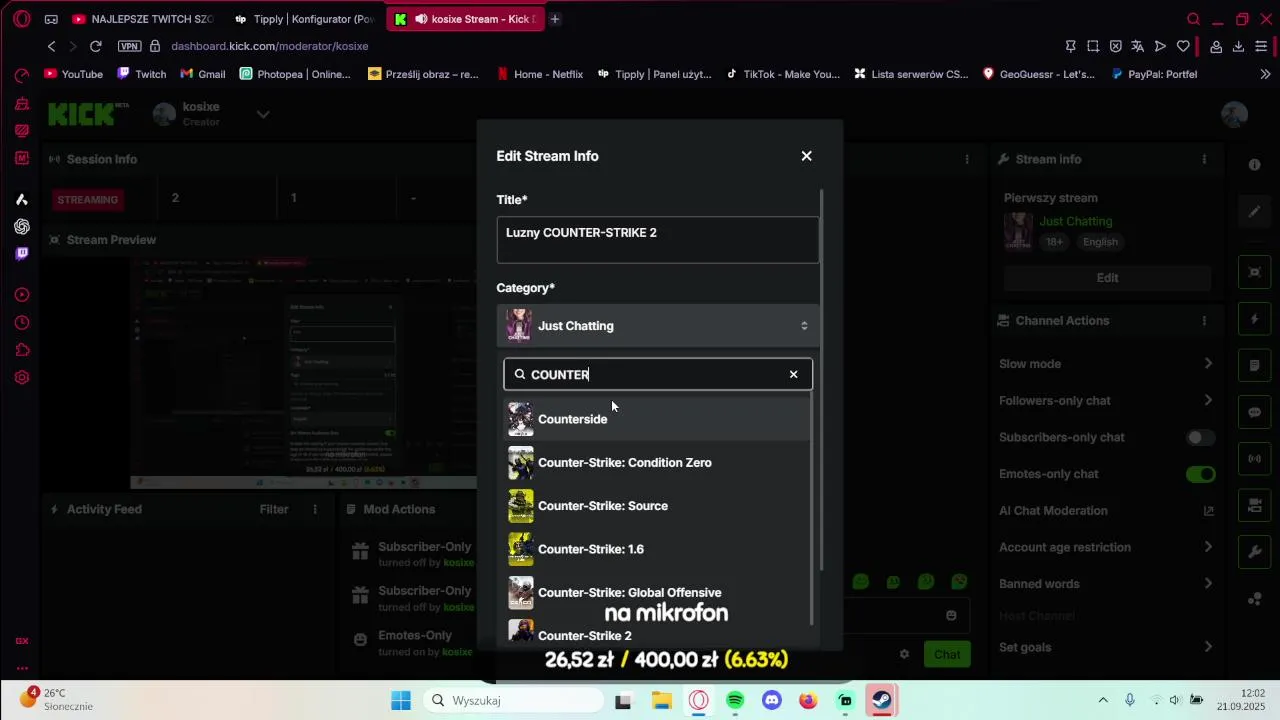
Task: Select Counter-Strike 2 category
Action: (657, 635)
